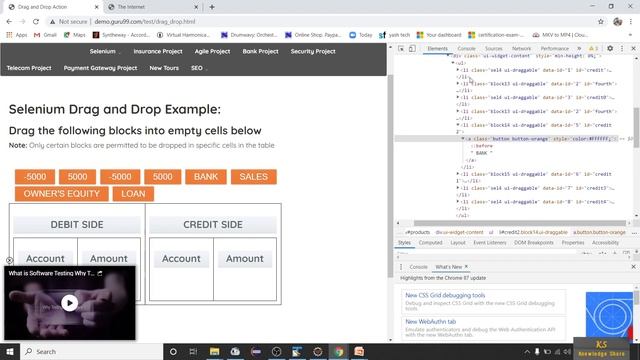Open the Windows Start menu

click(10, 351)
